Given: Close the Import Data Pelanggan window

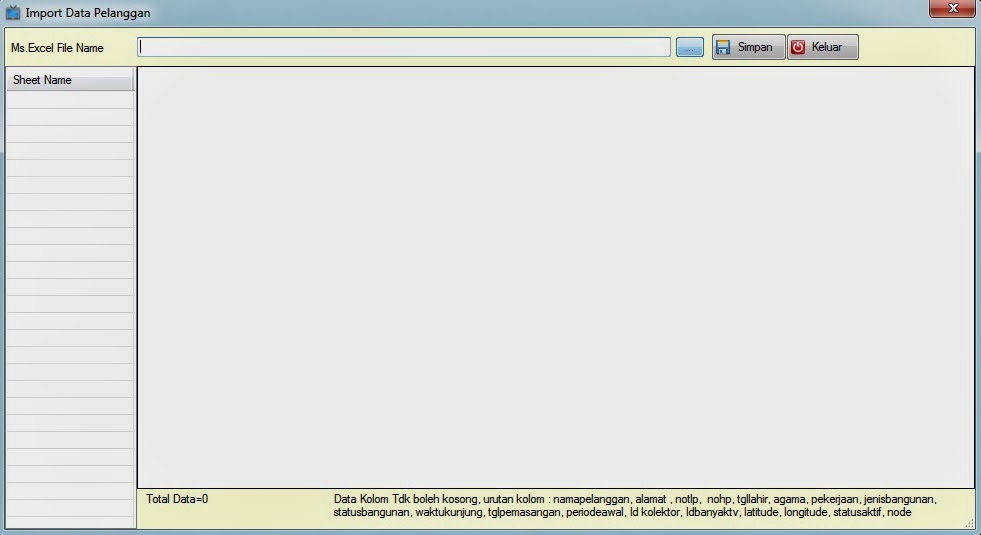Looking at the screenshot, I should [952, 8].
